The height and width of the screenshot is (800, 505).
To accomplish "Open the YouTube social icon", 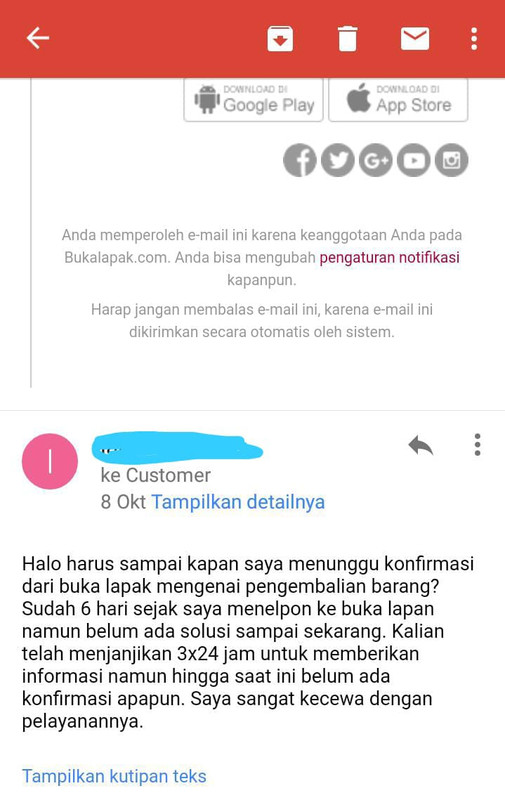I will (414, 160).
